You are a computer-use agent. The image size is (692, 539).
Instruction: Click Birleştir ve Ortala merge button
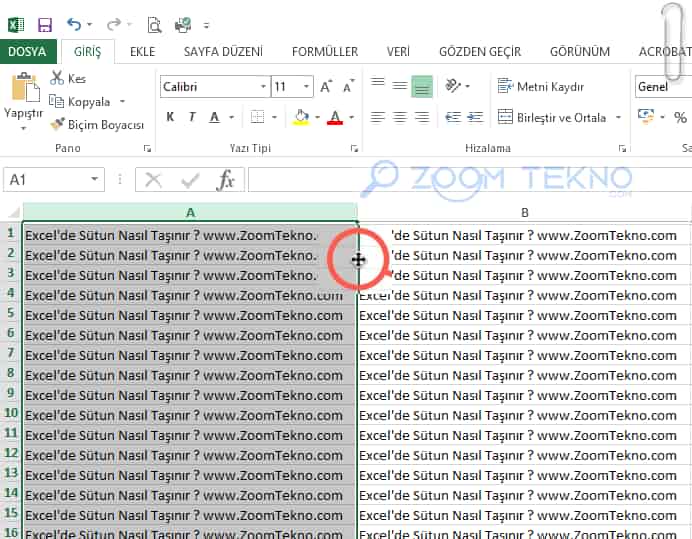pyautogui.click(x=552, y=117)
